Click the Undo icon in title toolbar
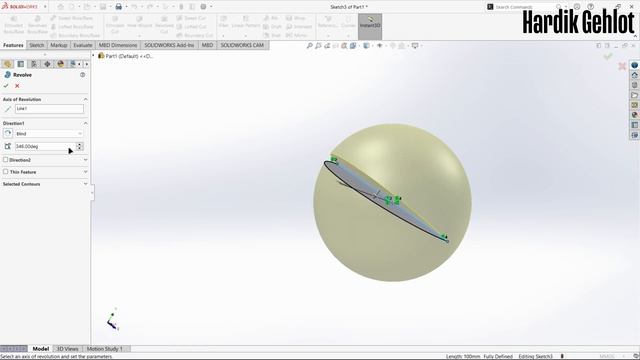 (134, 7)
